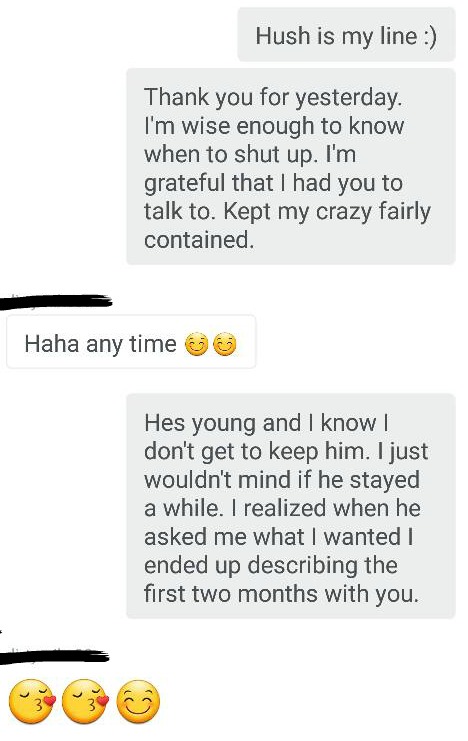
Task: Click the text 'ended up describing the'
Action: [x=271, y=565]
